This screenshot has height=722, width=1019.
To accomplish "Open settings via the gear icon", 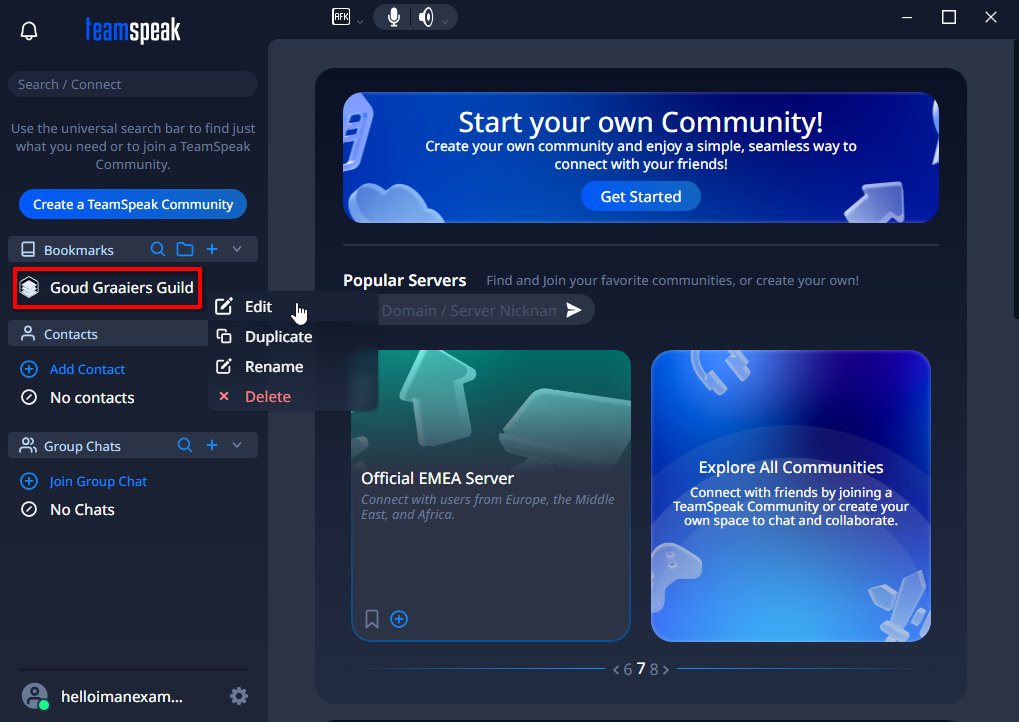I will [x=239, y=696].
